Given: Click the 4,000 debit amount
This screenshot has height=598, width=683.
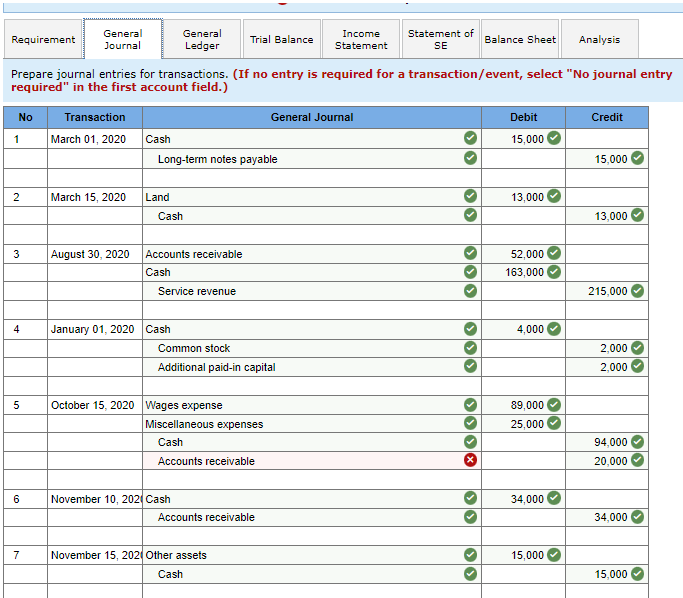Looking at the screenshot, I should coord(530,329).
